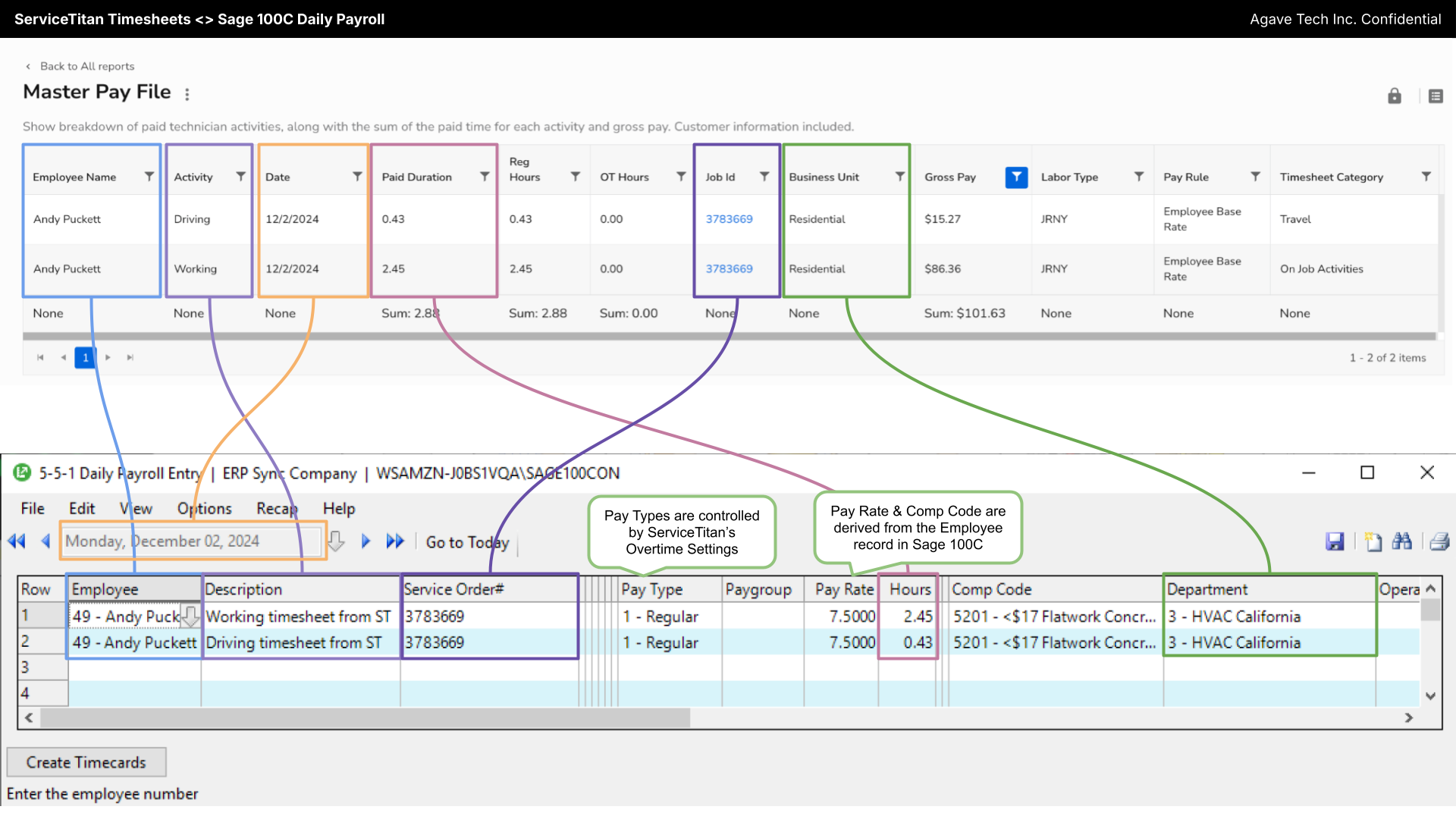
Task: Go to previous page in report pager
Action: click(64, 357)
